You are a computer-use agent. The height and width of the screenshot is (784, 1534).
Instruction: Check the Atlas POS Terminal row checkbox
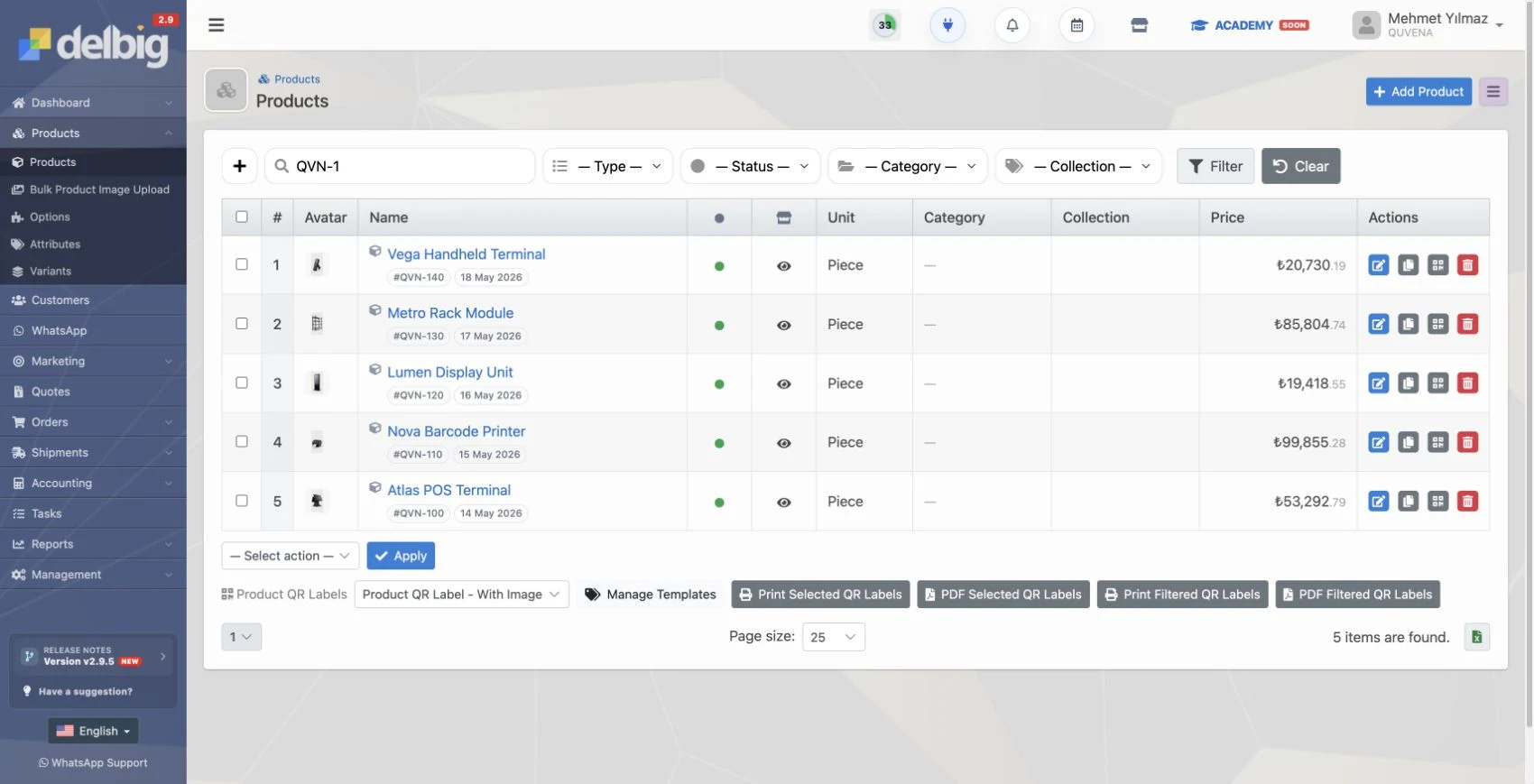click(x=242, y=501)
